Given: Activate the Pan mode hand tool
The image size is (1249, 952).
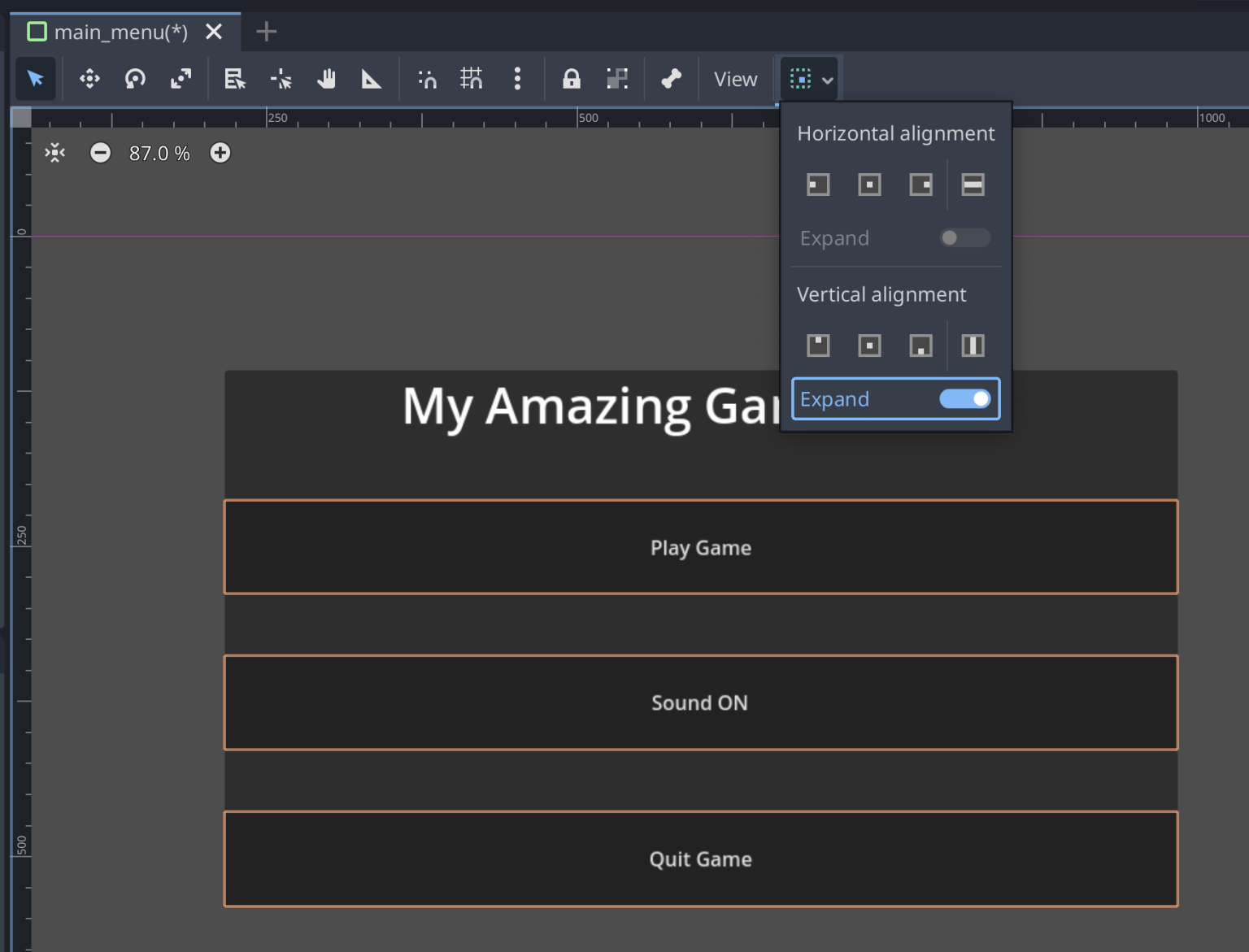Looking at the screenshot, I should pyautogui.click(x=326, y=79).
